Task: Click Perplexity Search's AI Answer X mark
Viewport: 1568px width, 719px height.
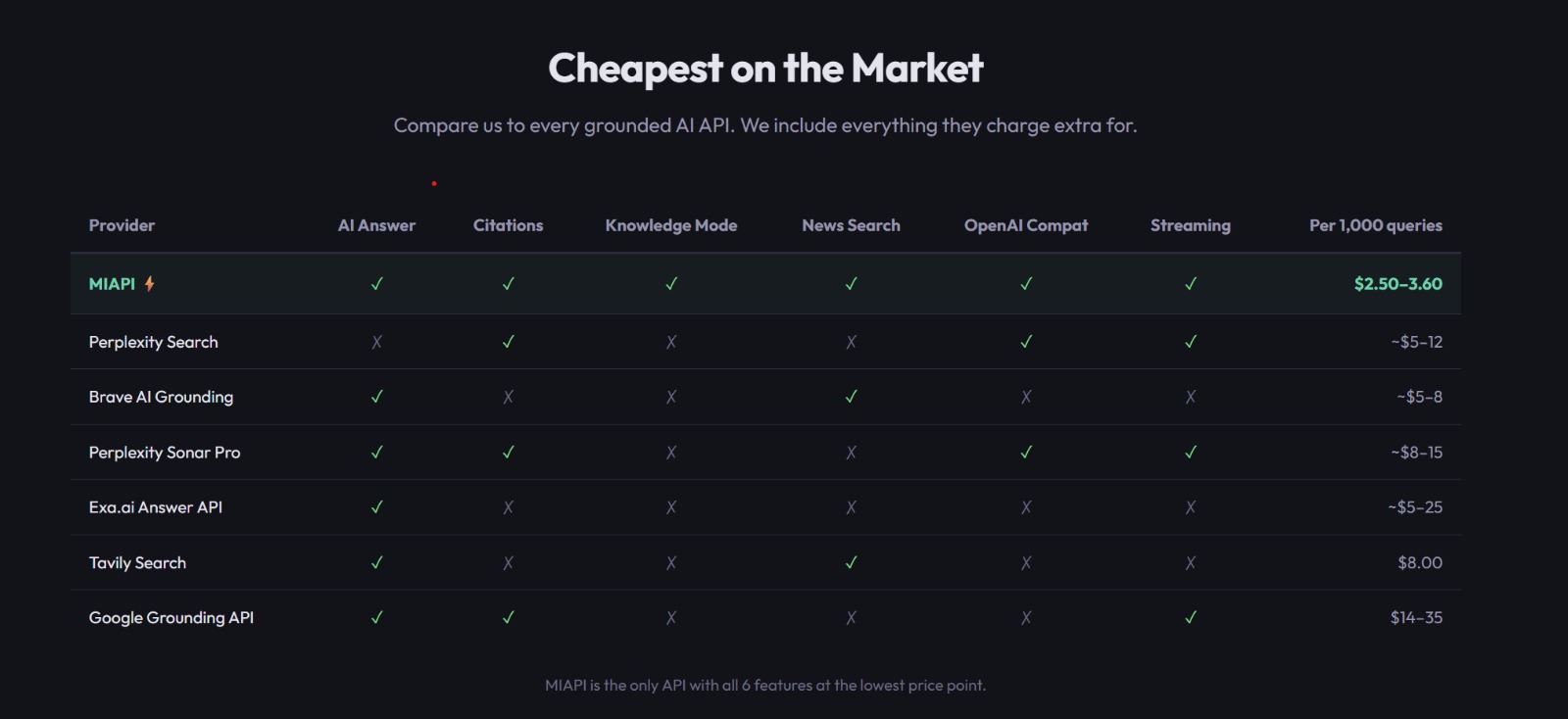Action: tap(376, 342)
